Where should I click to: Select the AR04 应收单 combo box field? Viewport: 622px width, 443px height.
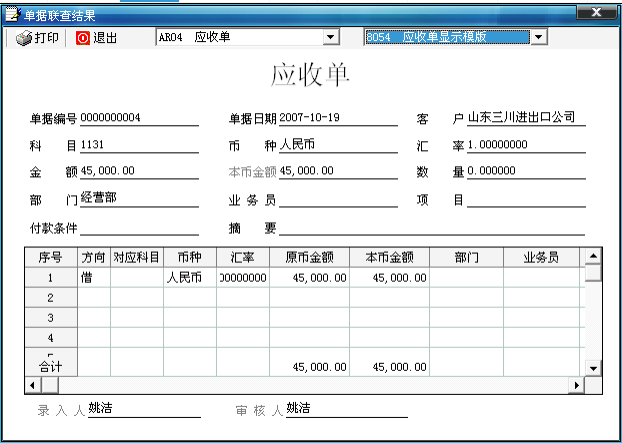(x=248, y=38)
